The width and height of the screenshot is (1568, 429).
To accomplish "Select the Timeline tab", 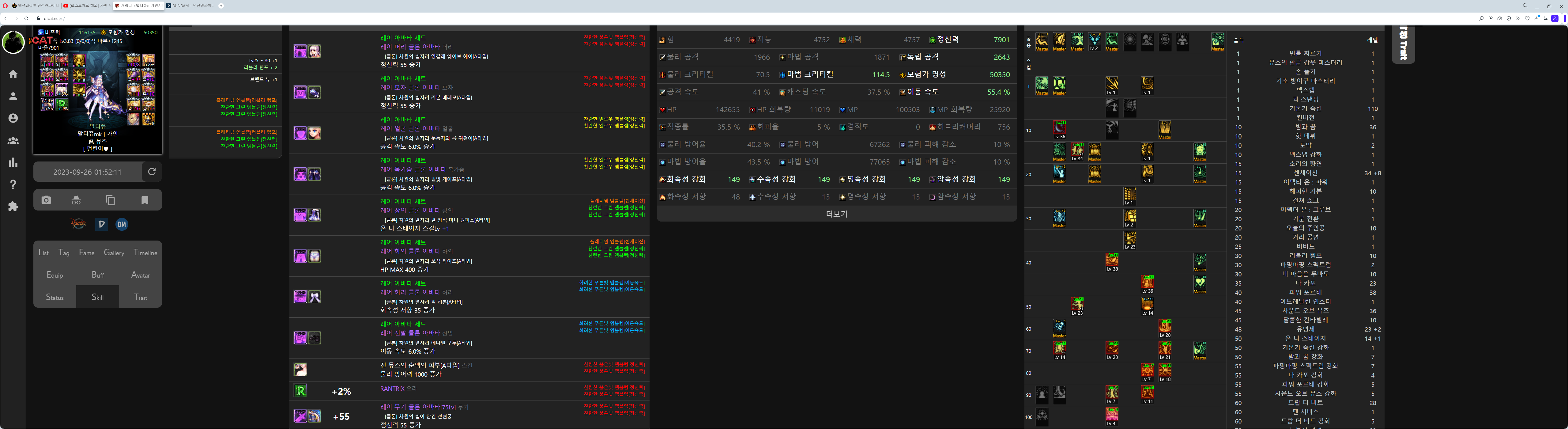I will pyautogui.click(x=145, y=253).
